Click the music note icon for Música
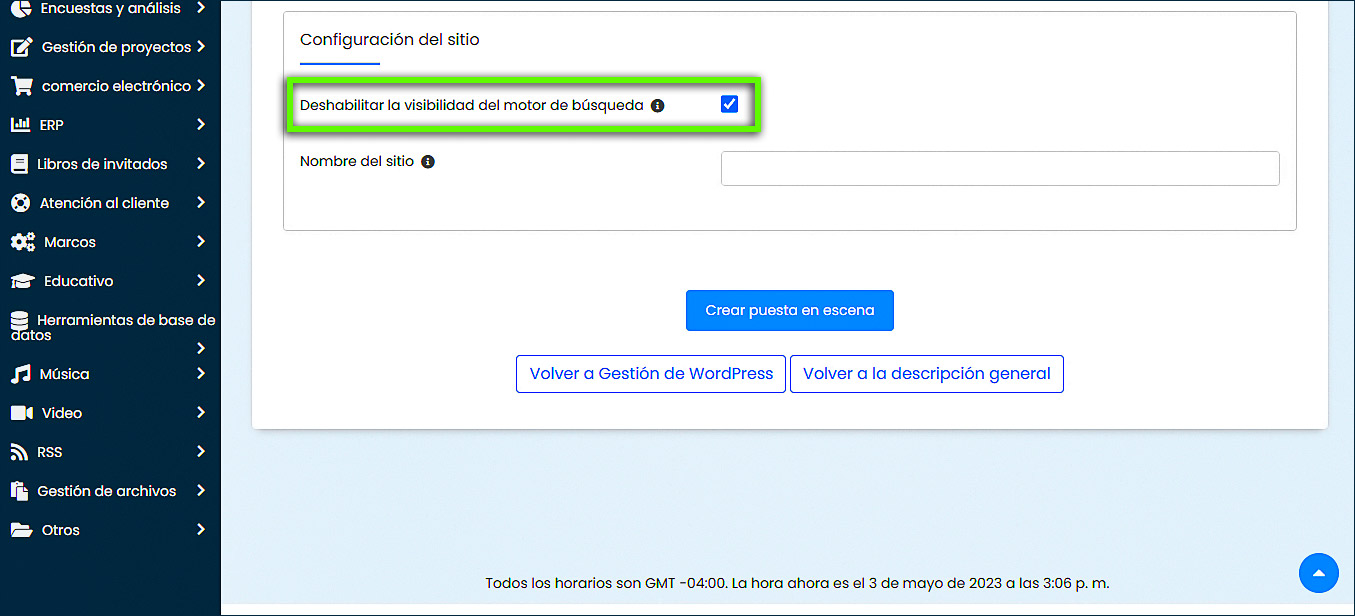1355x616 pixels. (21, 374)
